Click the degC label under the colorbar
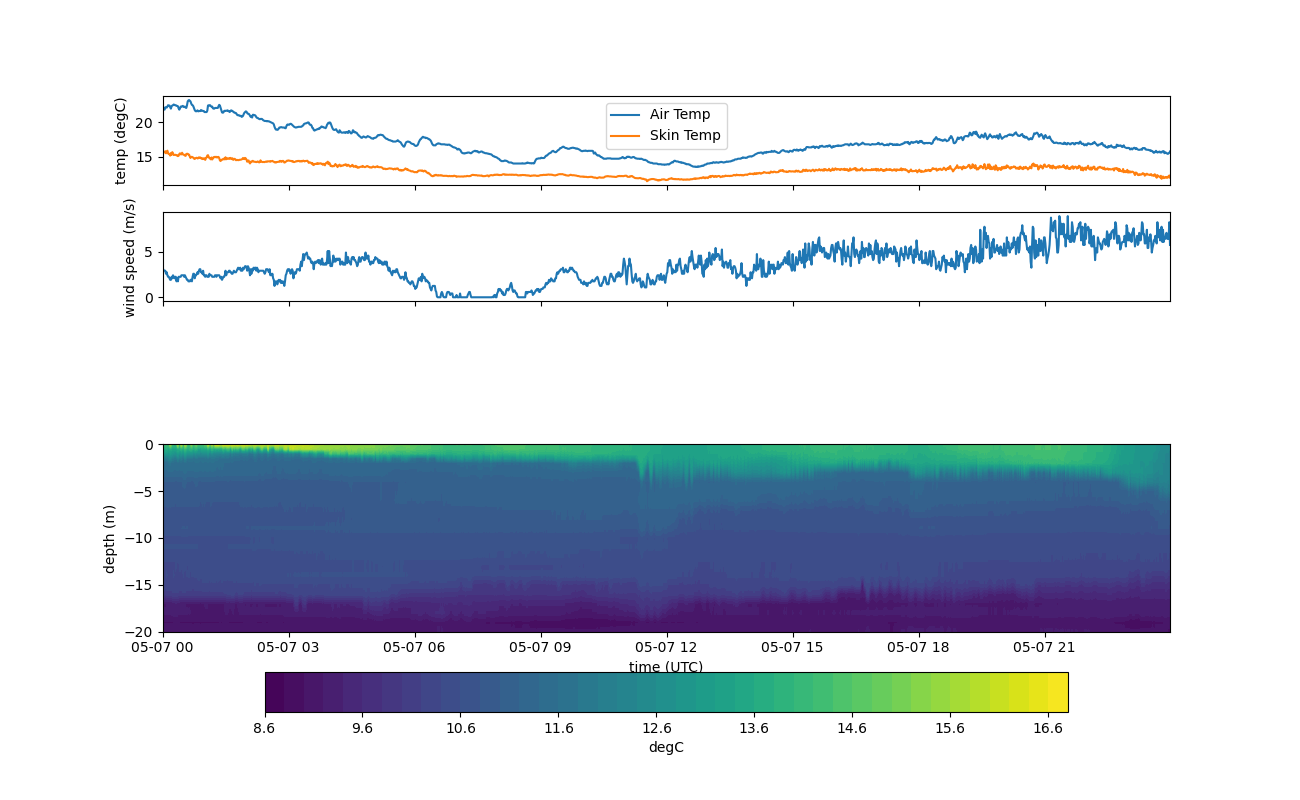Viewport: 1300px width, 800px height. coord(666,747)
